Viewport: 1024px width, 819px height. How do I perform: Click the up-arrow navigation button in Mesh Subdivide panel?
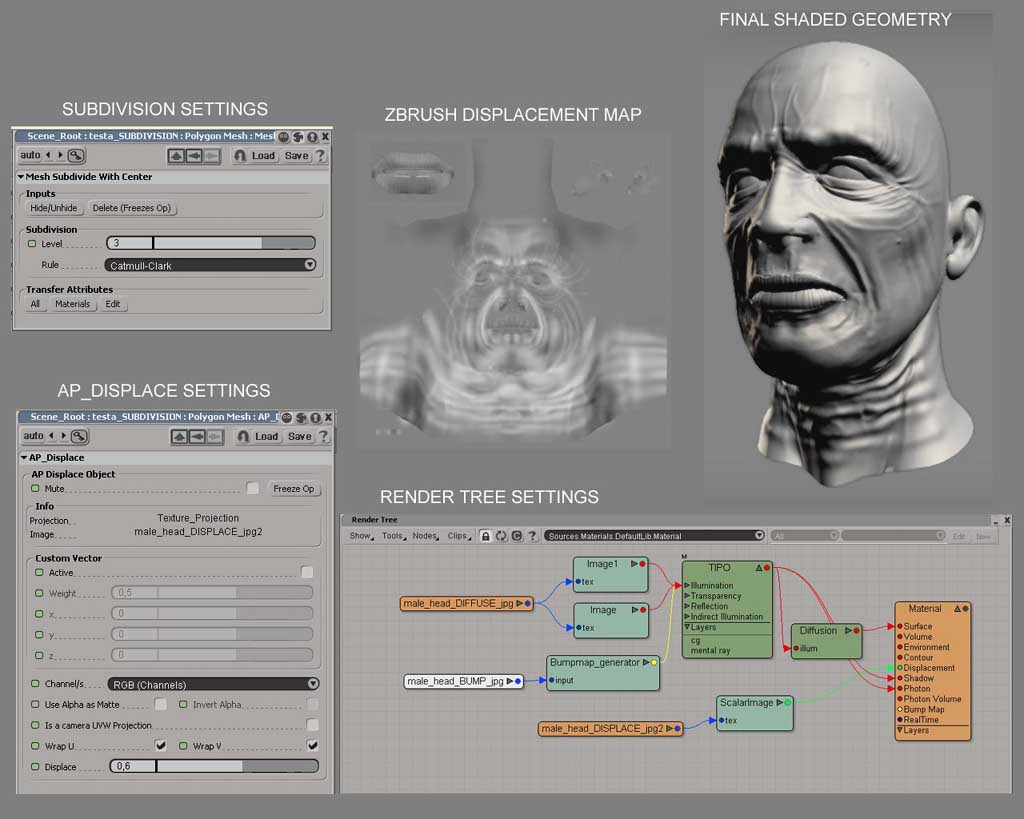[176, 155]
